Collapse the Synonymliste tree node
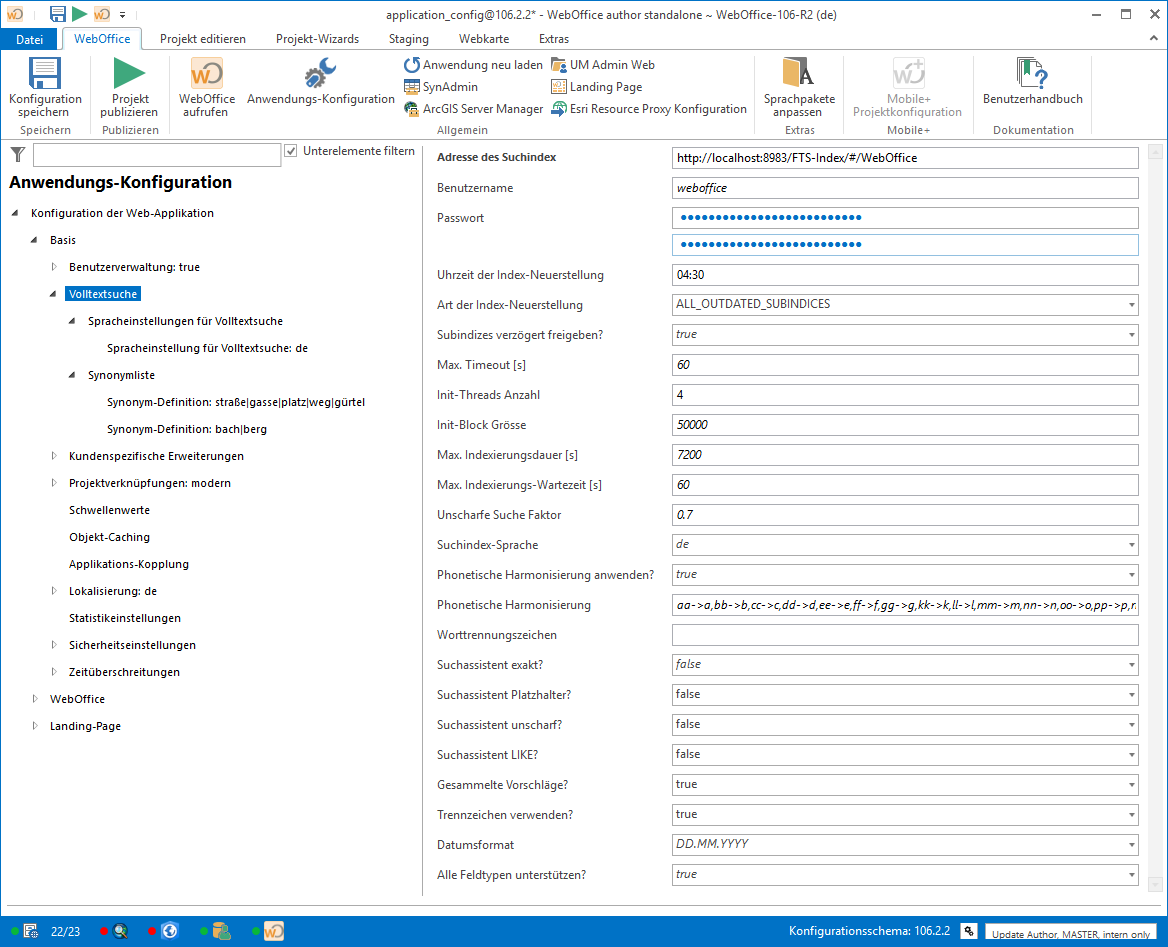Image resolution: width=1168 pixels, height=947 pixels. tap(73, 376)
